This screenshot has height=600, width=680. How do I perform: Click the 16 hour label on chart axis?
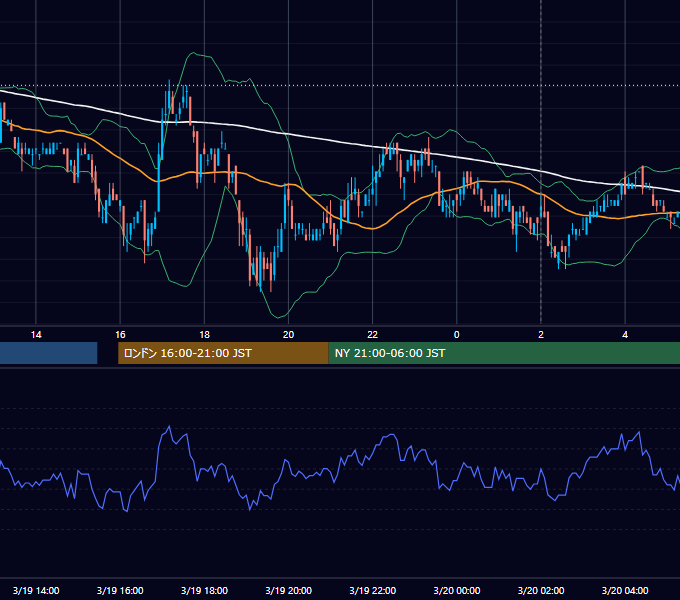(120, 335)
